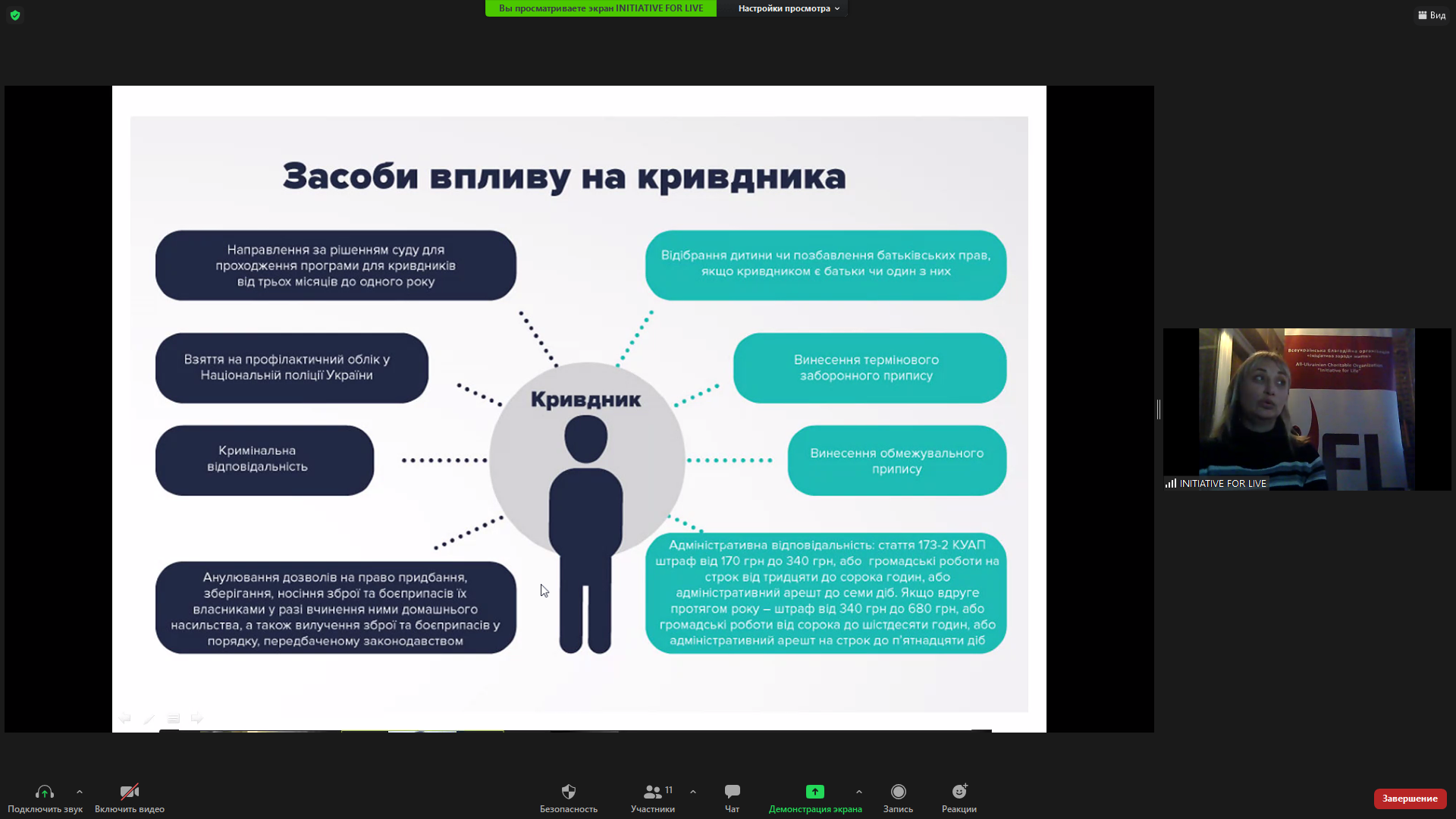
Task: Click the Record button
Action: 898,792
